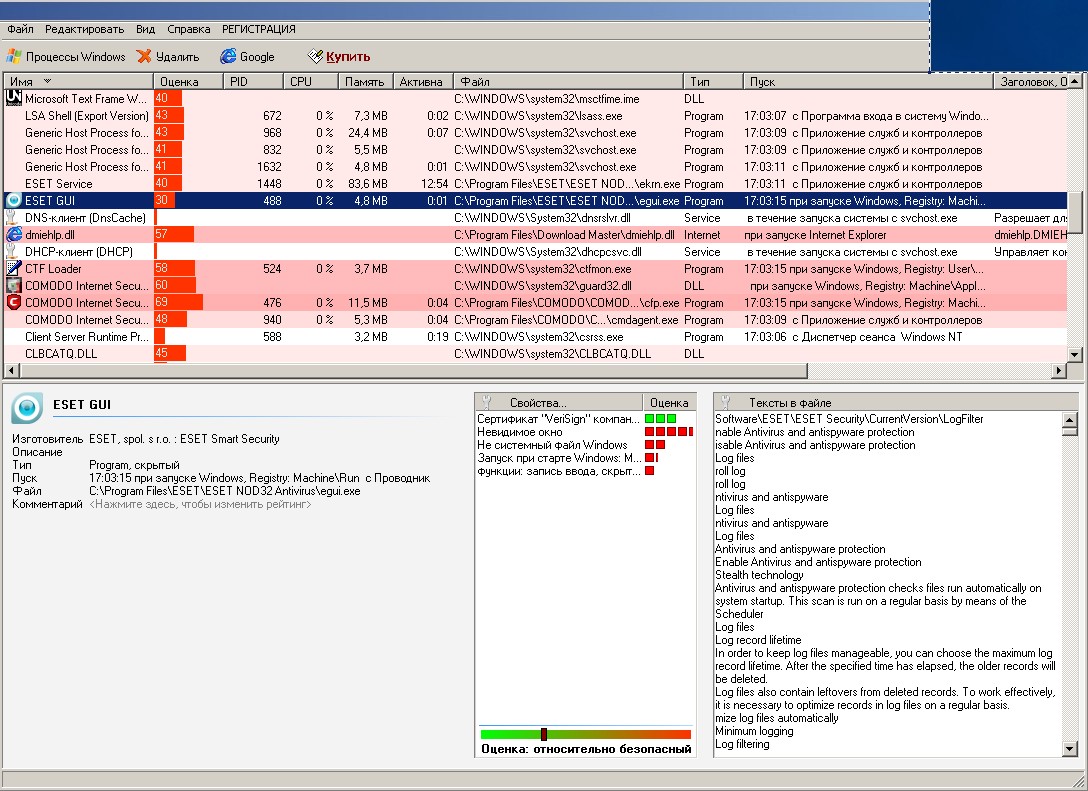Screen dimensions: 1088x791
Task: Sort by Активна column header
Action: click(423, 81)
